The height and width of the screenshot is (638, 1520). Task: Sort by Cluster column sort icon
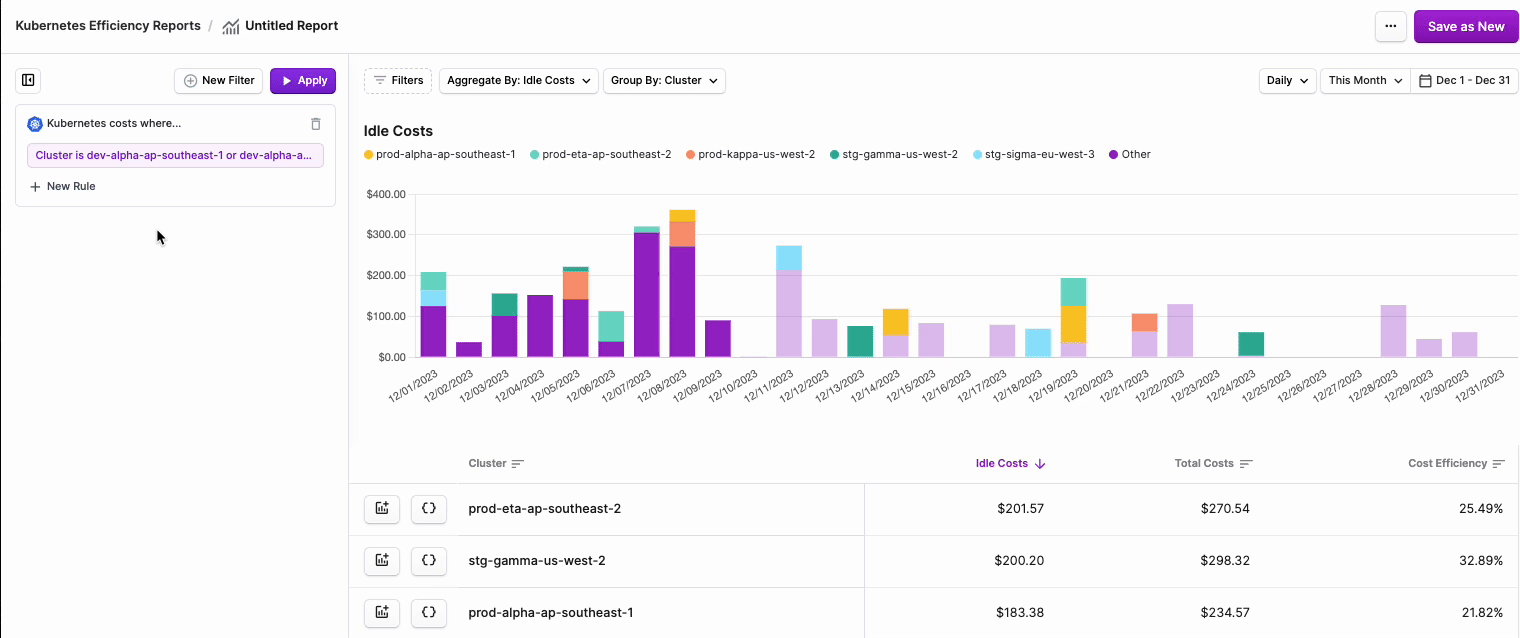coord(517,464)
